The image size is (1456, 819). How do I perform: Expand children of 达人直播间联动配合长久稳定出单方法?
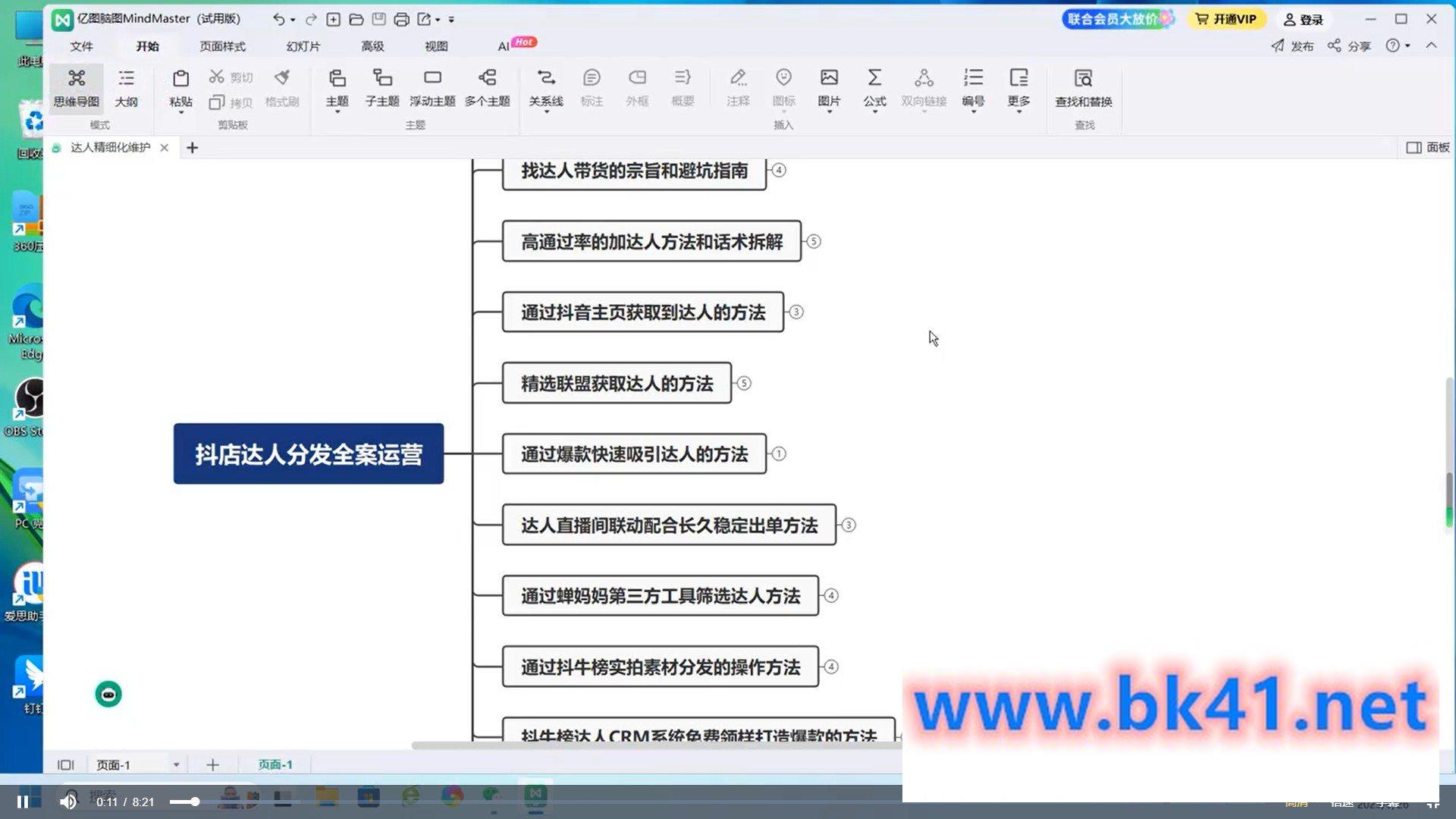[x=849, y=525]
